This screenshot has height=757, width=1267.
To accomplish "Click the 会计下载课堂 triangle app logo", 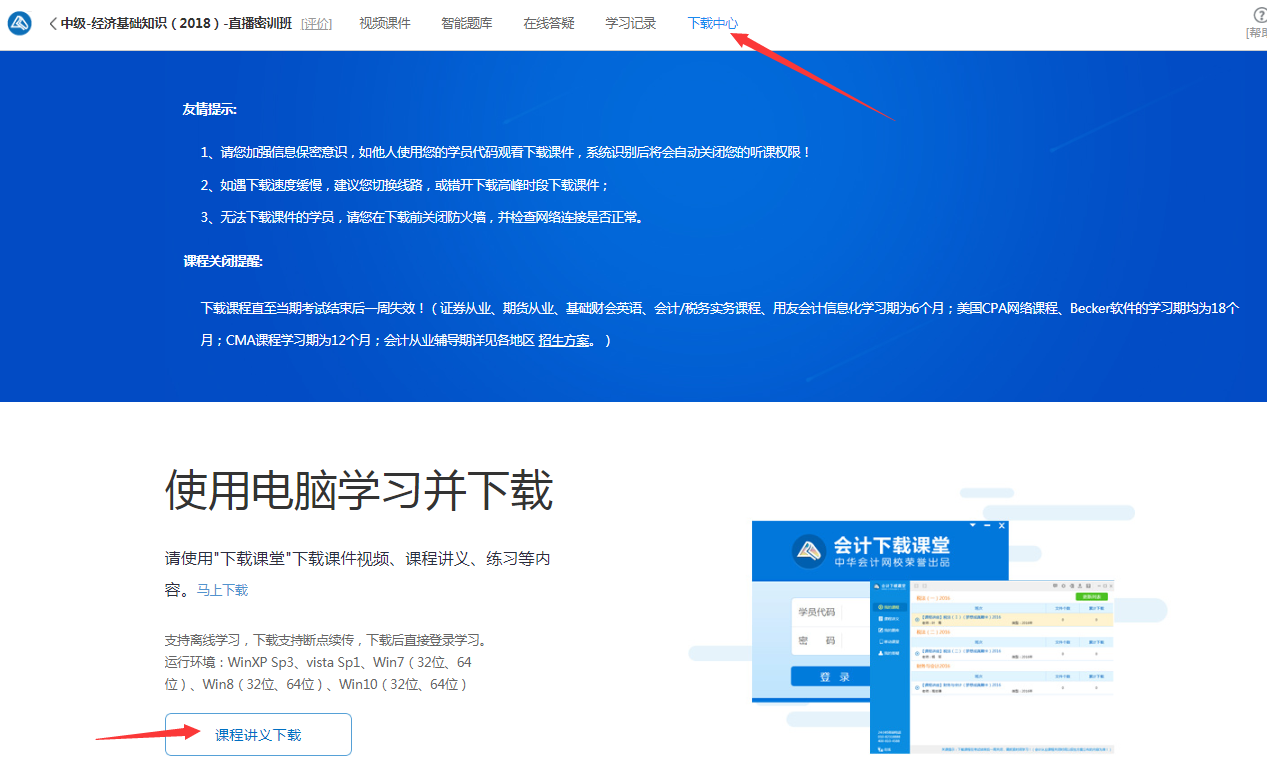I will click(x=808, y=550).
